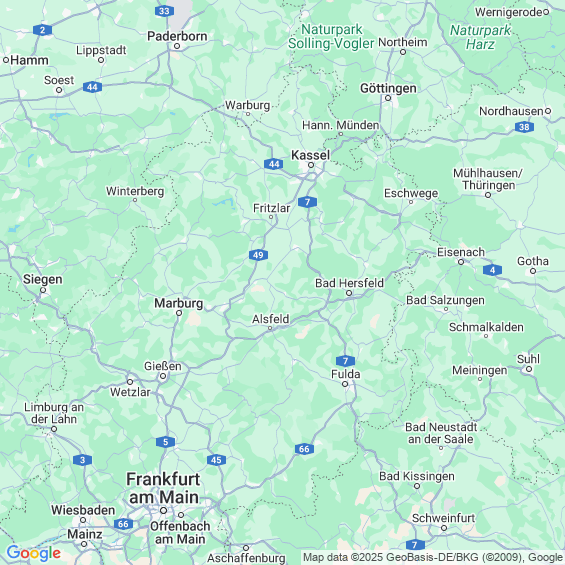The width and height of the screenshot is (565, 565).
Task: Click the A2 highway shield near Hamm
Action: point(43,30)
